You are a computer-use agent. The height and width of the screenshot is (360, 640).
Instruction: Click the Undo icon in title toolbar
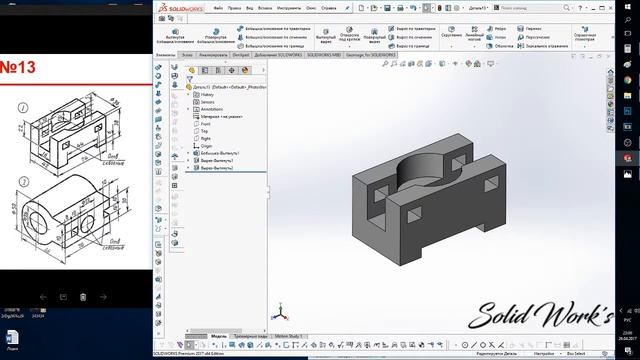click(x=413, y=8)
